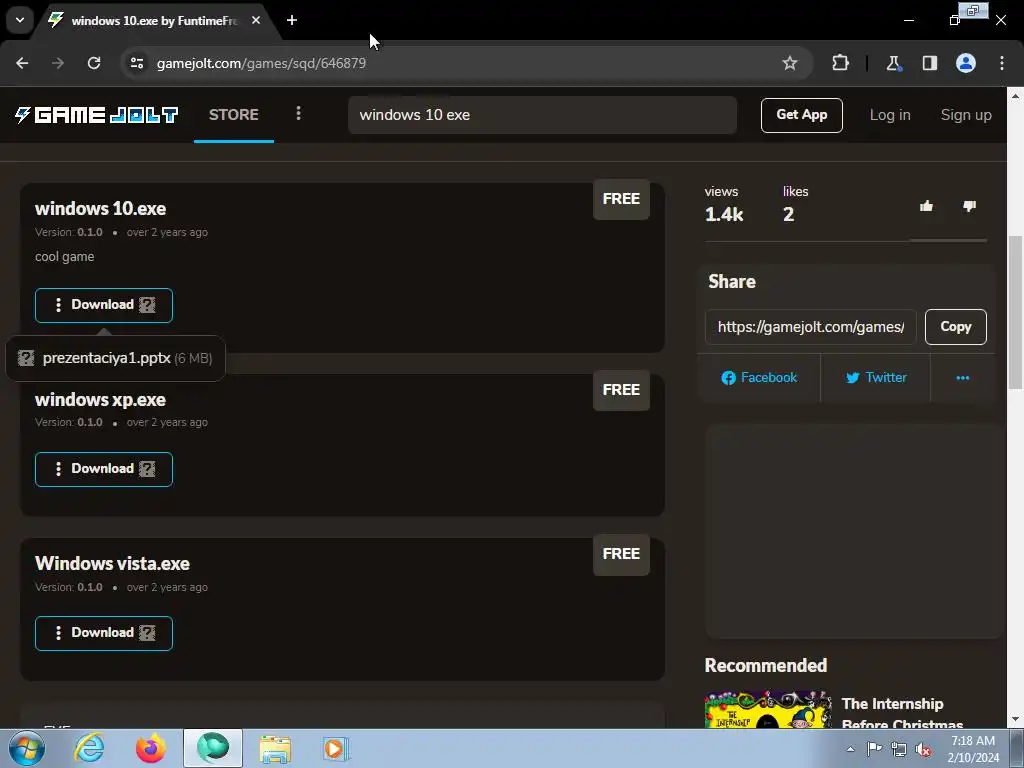Download windows xp.exe package
The width and height of the screenshot is (1024, 768).
point(104,469)
